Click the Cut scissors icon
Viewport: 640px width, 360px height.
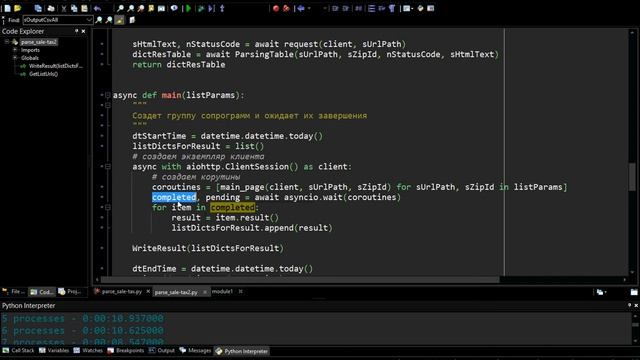[64, 8]
